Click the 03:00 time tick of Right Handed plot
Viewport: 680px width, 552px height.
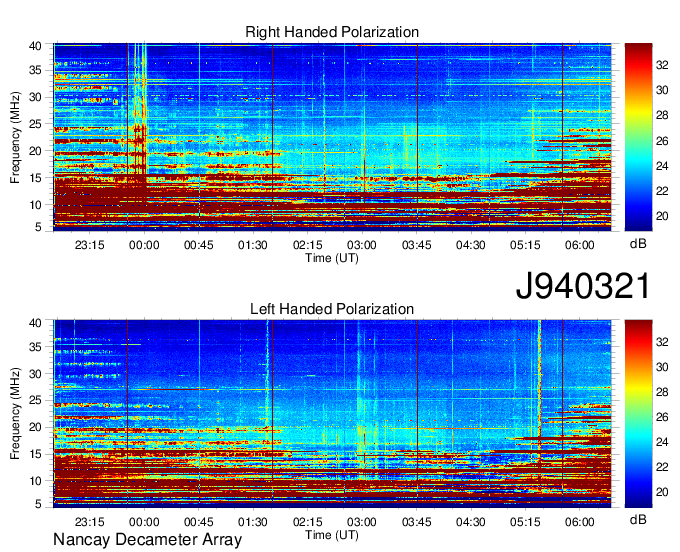362,245
